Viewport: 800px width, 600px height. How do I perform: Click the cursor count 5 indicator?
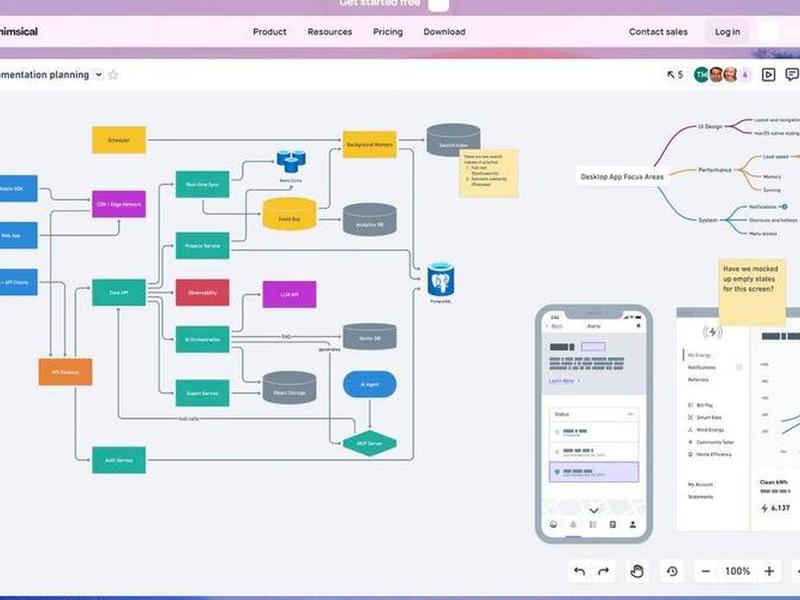tap(674, 75)
